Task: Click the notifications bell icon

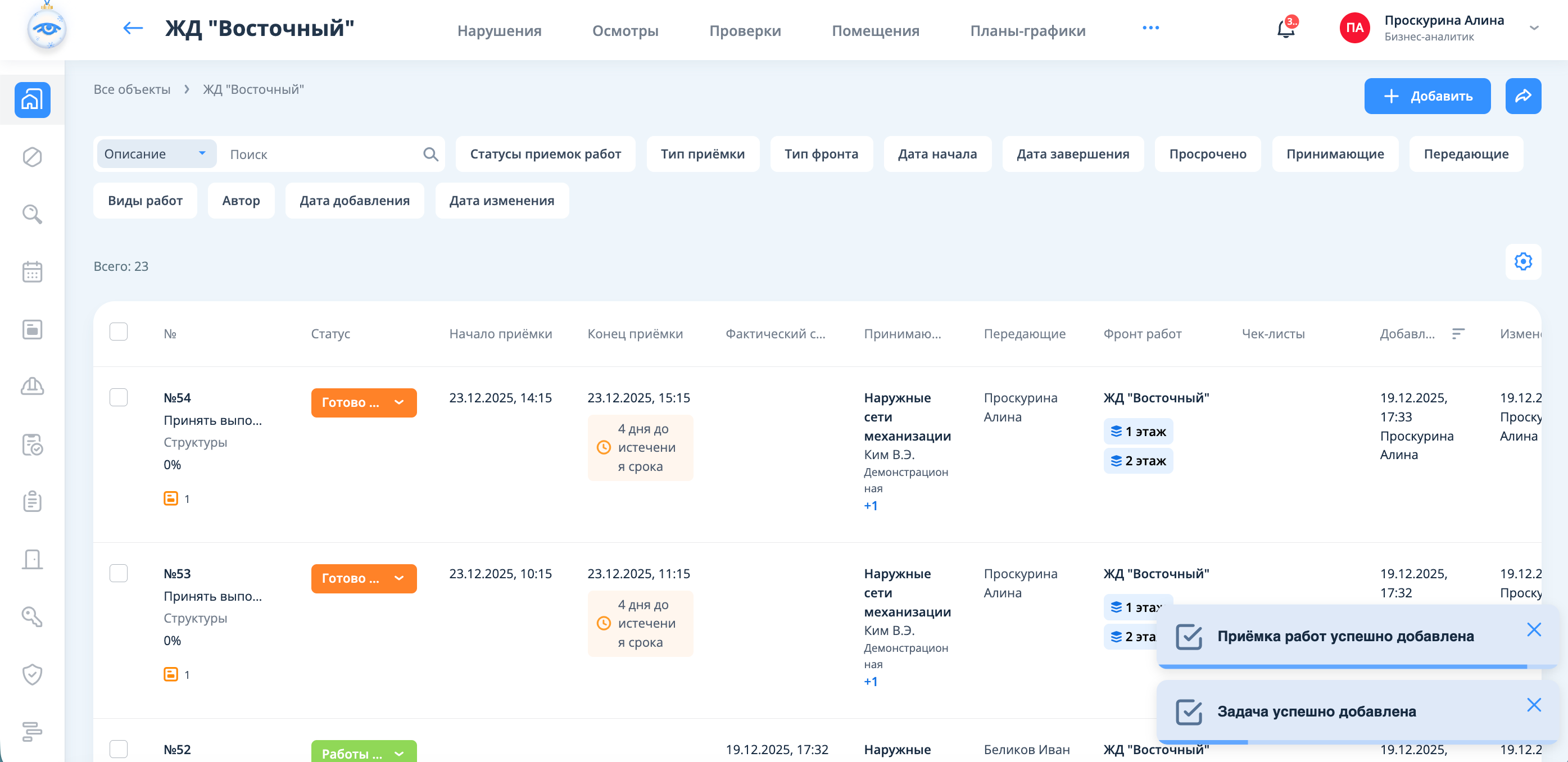Action: (1284, 29)
